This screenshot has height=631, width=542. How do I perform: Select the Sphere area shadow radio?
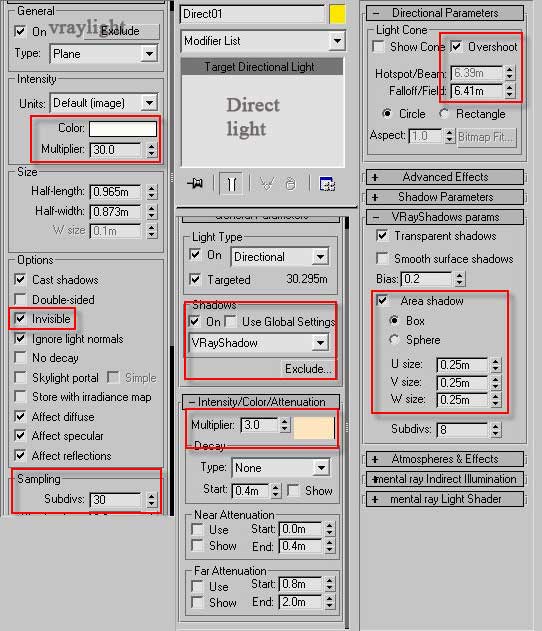pyautogui.click(x=394, y=340)
